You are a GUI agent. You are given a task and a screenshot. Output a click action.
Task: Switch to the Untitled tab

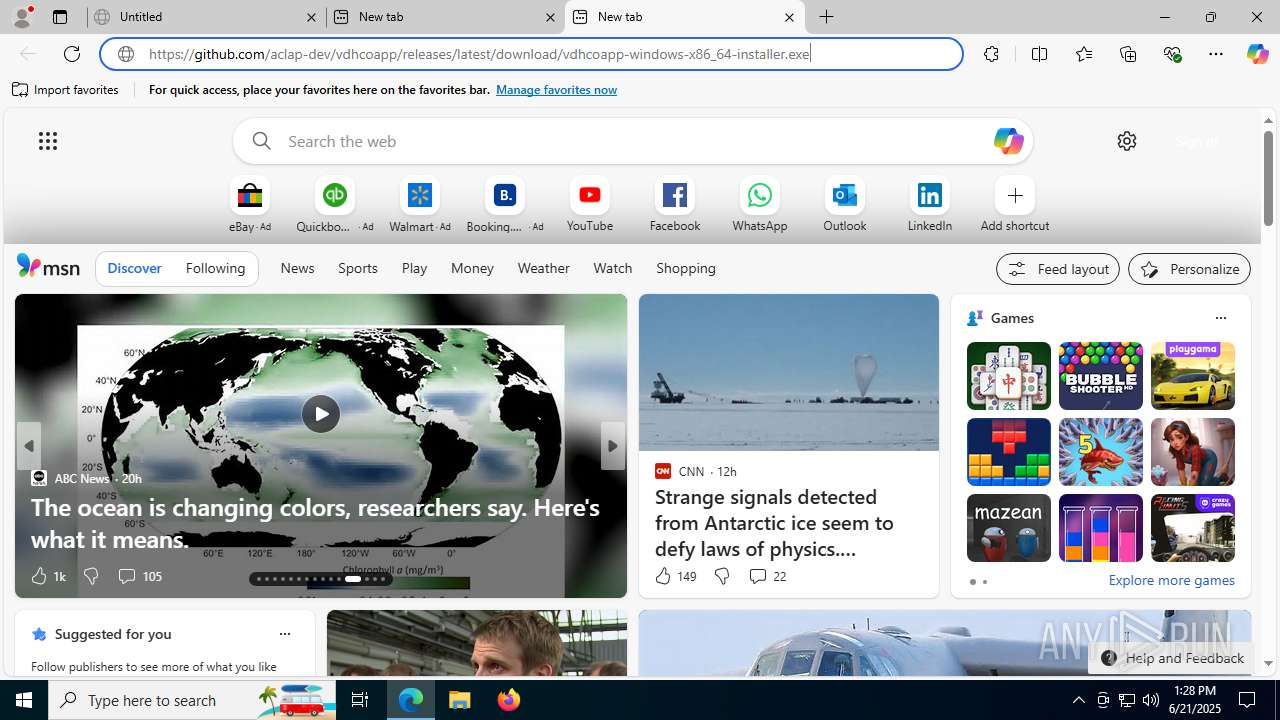pos(207,17)
